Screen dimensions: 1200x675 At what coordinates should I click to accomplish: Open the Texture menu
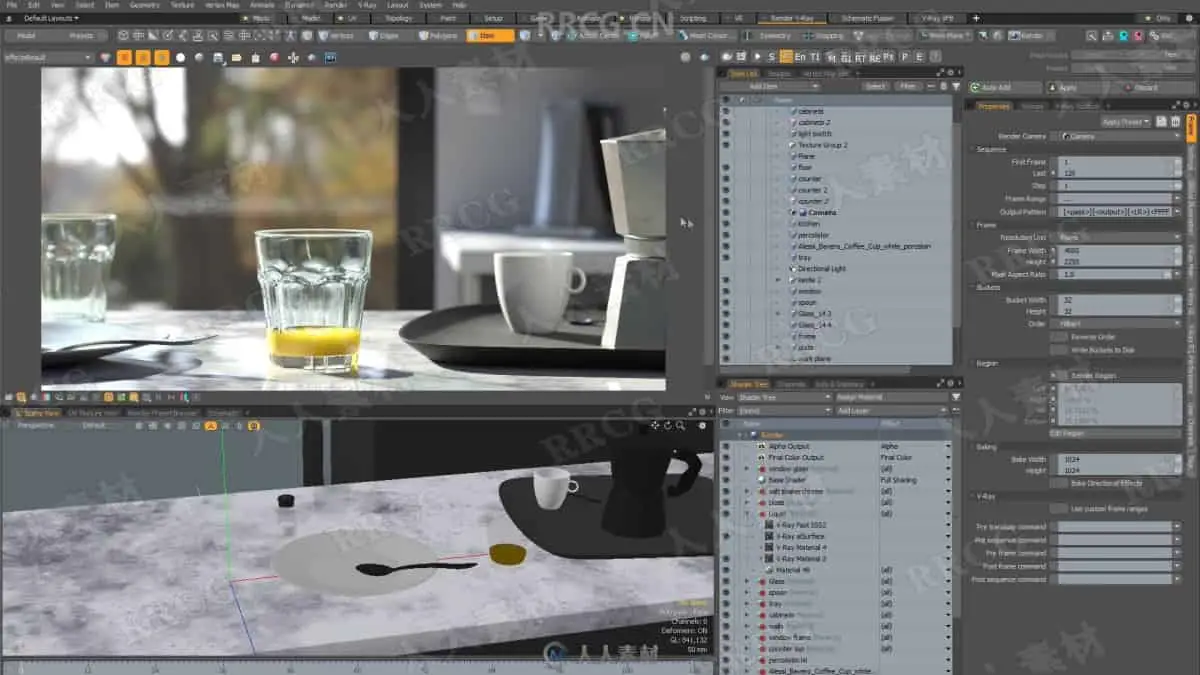(x=182, y=5)
